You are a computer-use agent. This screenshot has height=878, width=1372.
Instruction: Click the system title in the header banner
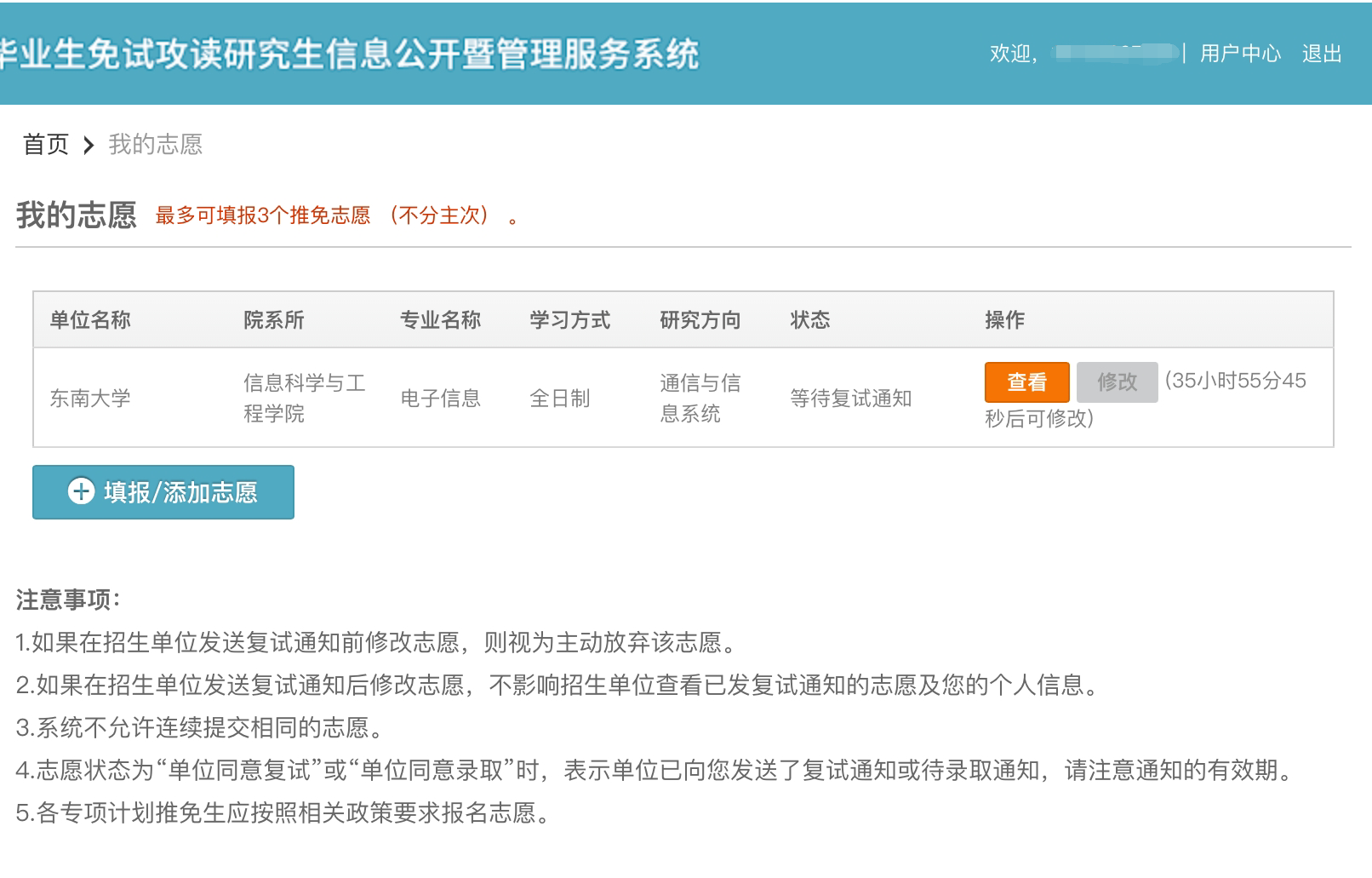(x=349, y=54)
